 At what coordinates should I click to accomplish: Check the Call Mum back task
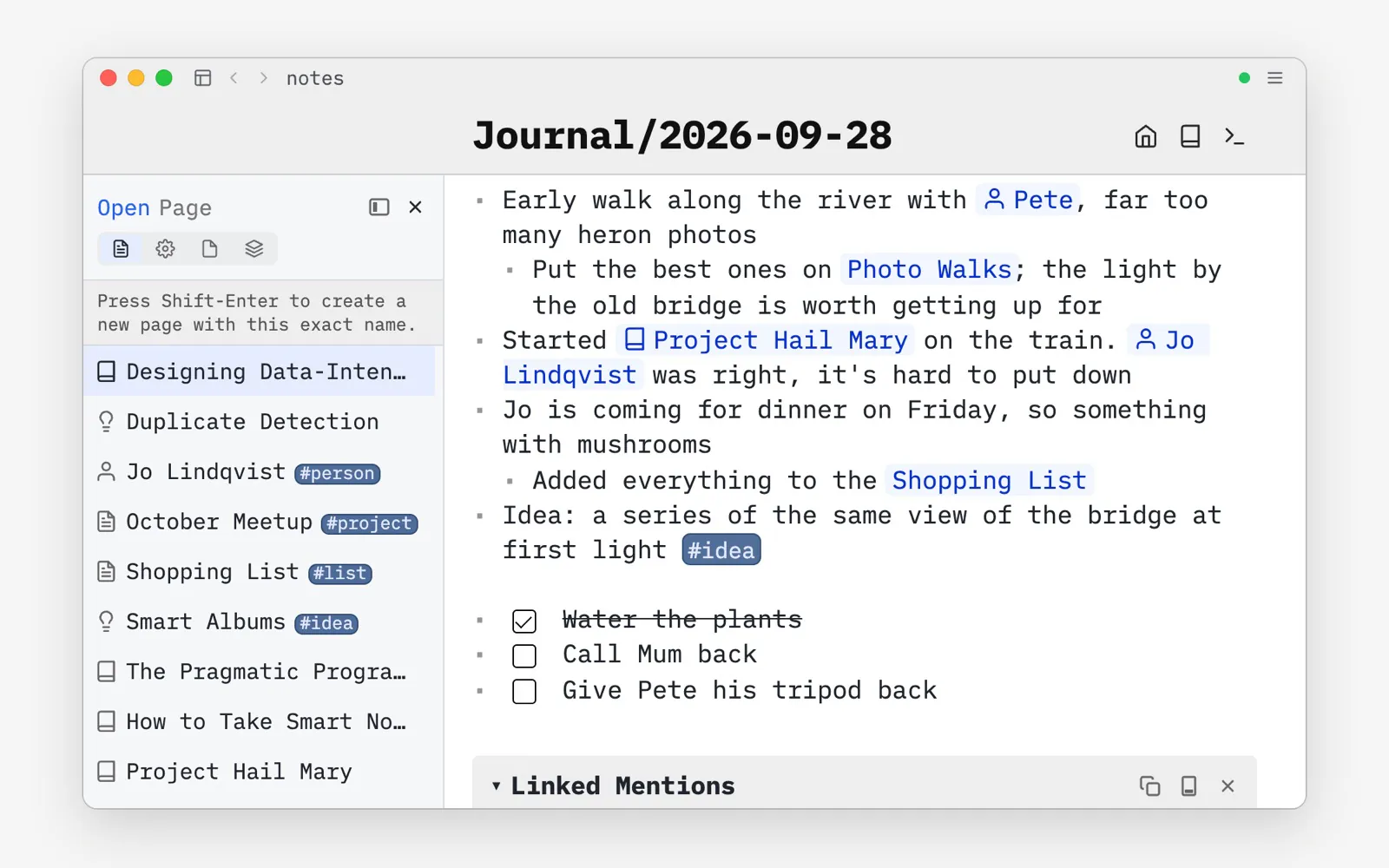tap(524, 656)
